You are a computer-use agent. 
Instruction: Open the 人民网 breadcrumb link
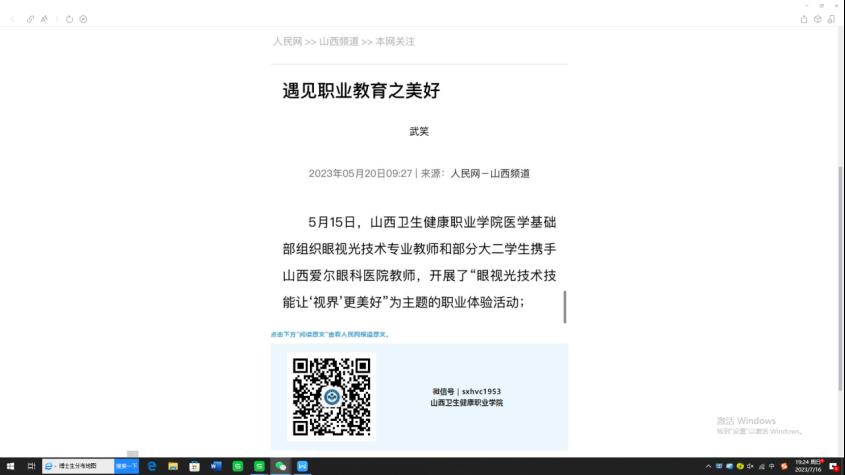(287, 42)
